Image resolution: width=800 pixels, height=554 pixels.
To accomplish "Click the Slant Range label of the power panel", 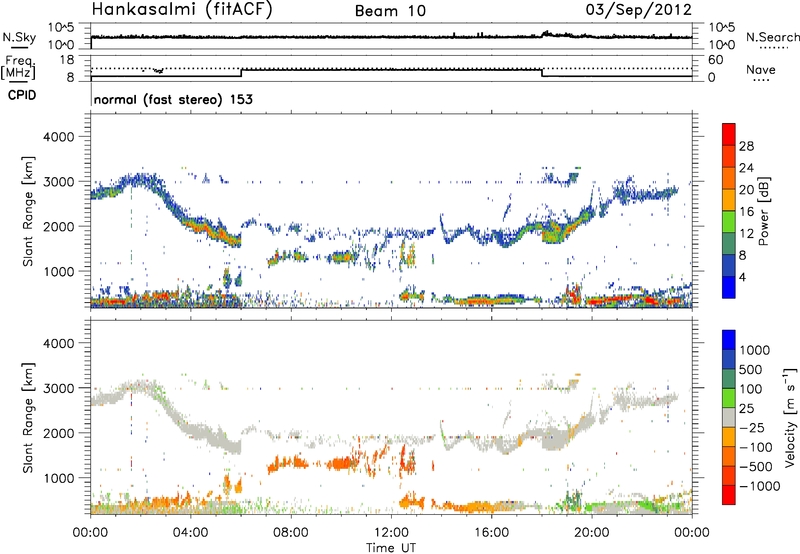I will [x=28, y=211].
